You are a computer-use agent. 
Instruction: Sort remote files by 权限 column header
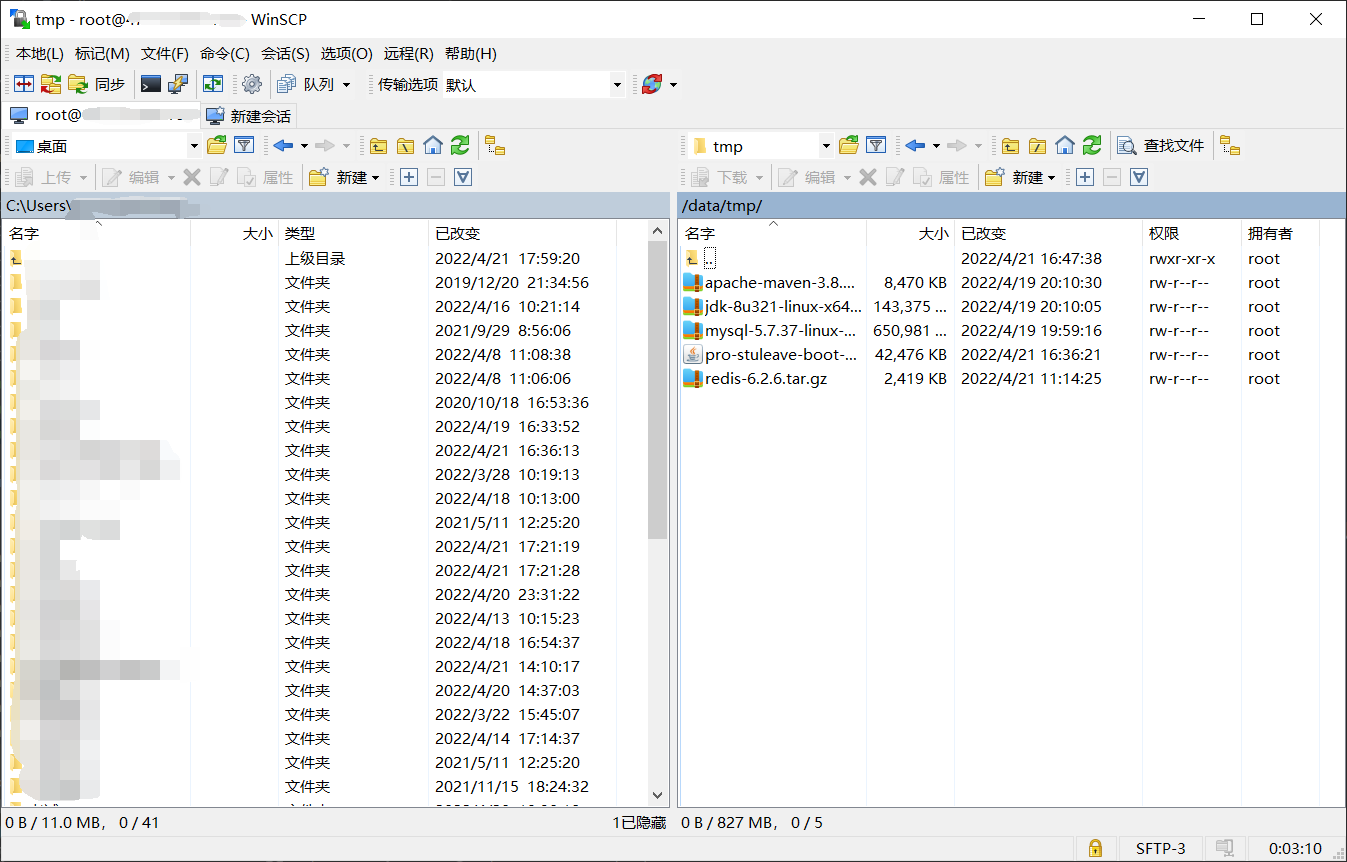pyautogui.click(x=1191, y=233)
